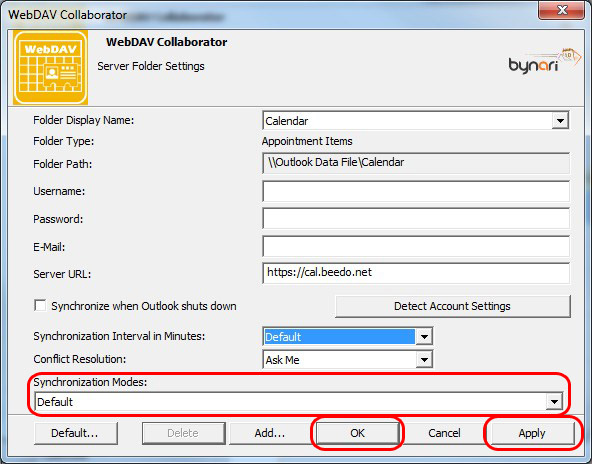This screenshot has width=592, height=464.
Task: Click the Server Folder Settings subtitle
Action: [x=151, y=66]
